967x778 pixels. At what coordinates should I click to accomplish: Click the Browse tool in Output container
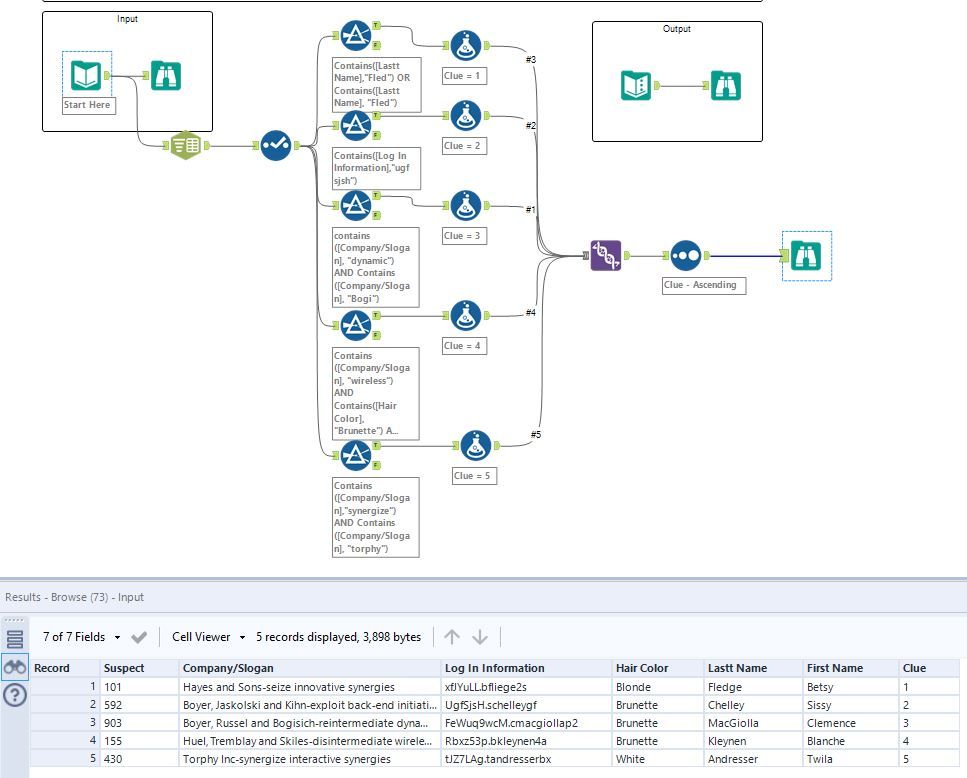726,86
